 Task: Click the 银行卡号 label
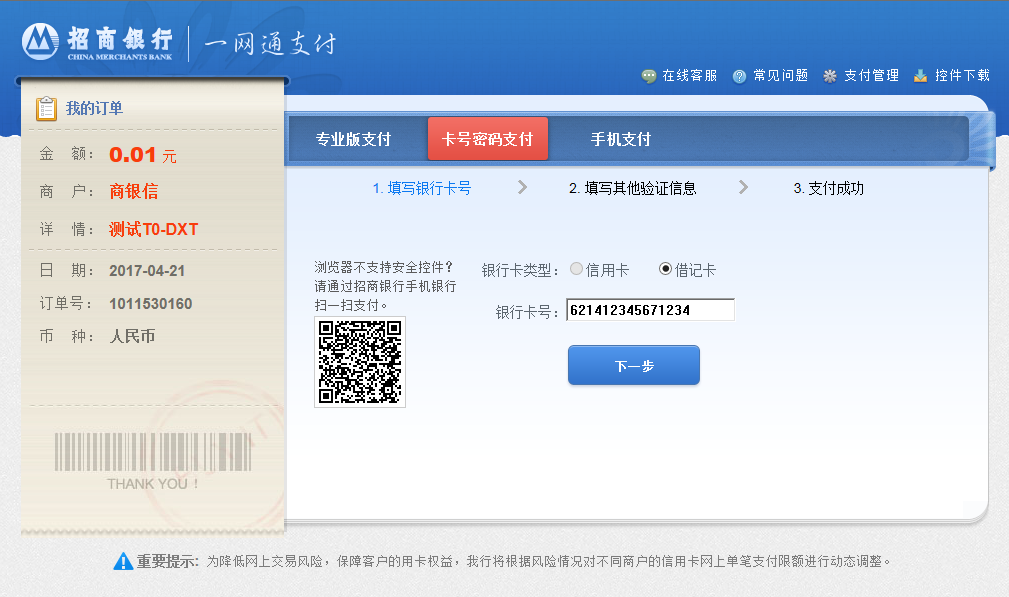(526, 312)
